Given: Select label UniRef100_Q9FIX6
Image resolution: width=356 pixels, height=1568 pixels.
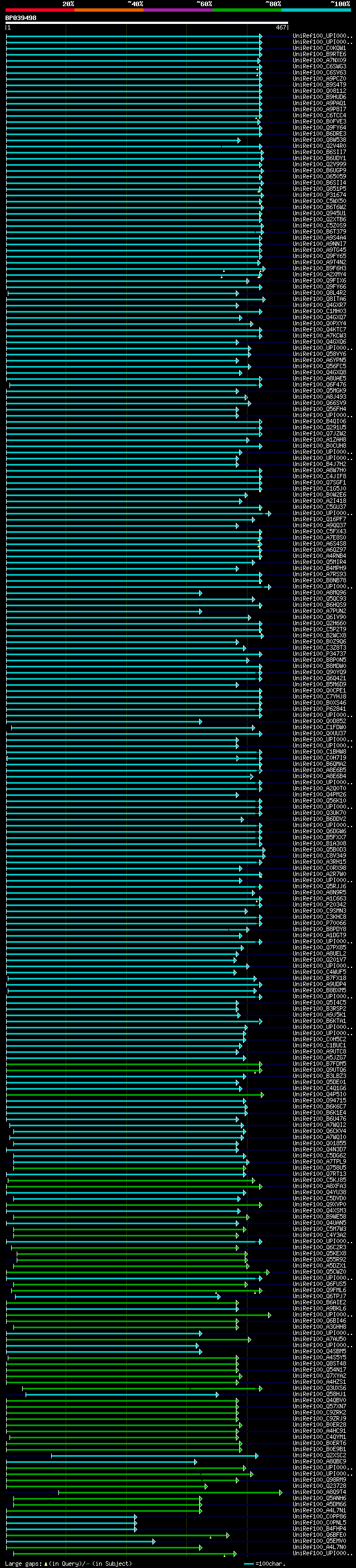Looking at the screenshot, I should point(319,280).
